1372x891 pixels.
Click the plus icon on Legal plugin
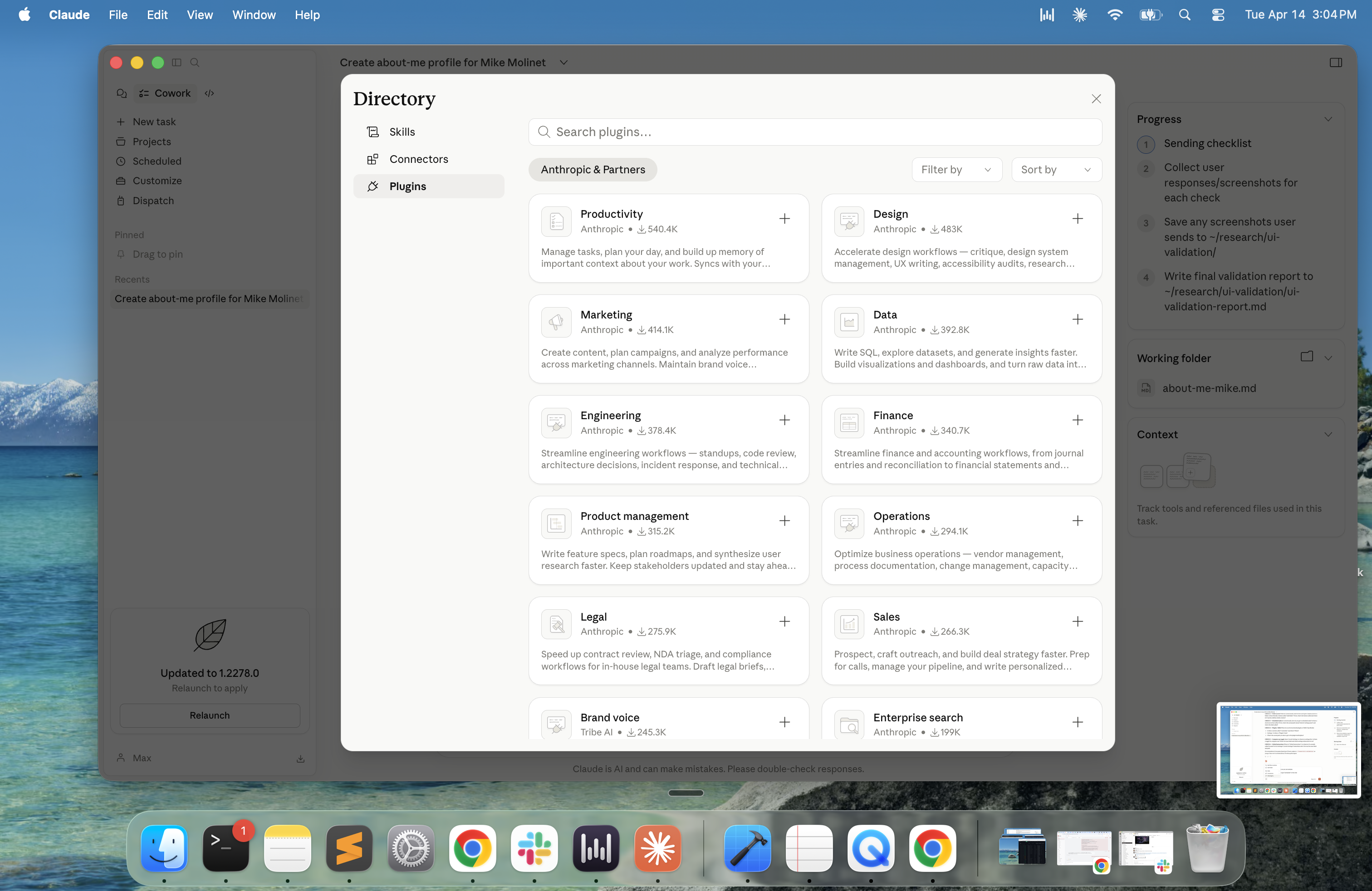tap(784, 621)
